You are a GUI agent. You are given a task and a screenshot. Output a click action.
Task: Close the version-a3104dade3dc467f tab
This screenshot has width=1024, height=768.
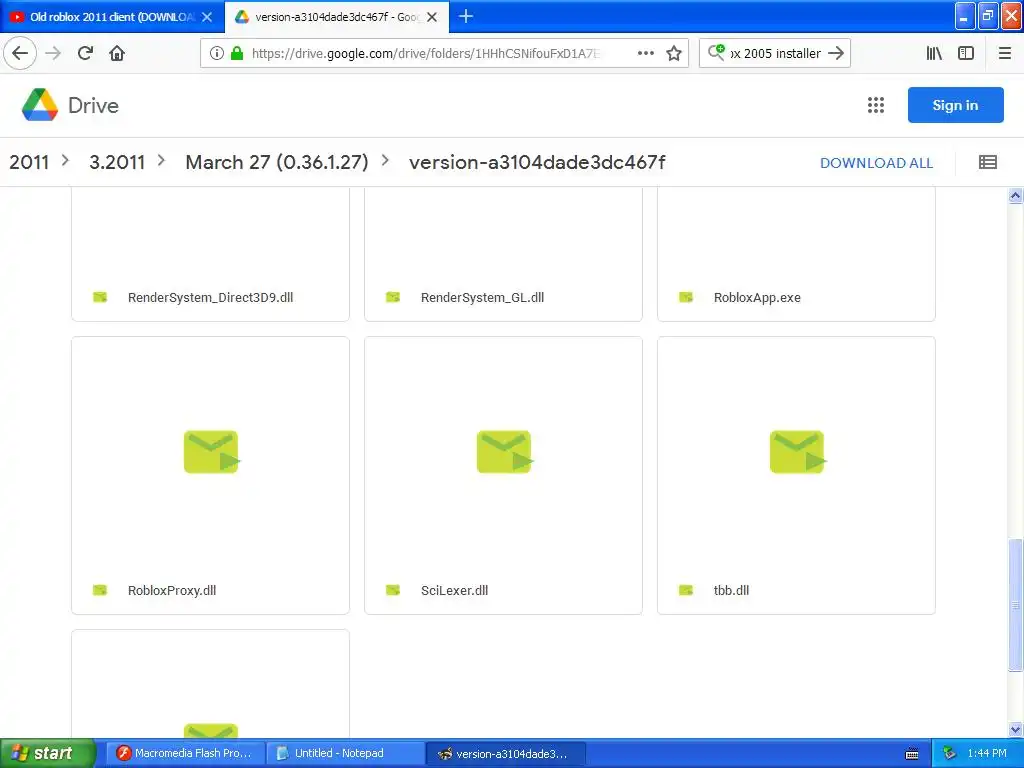tap(432, 17)
